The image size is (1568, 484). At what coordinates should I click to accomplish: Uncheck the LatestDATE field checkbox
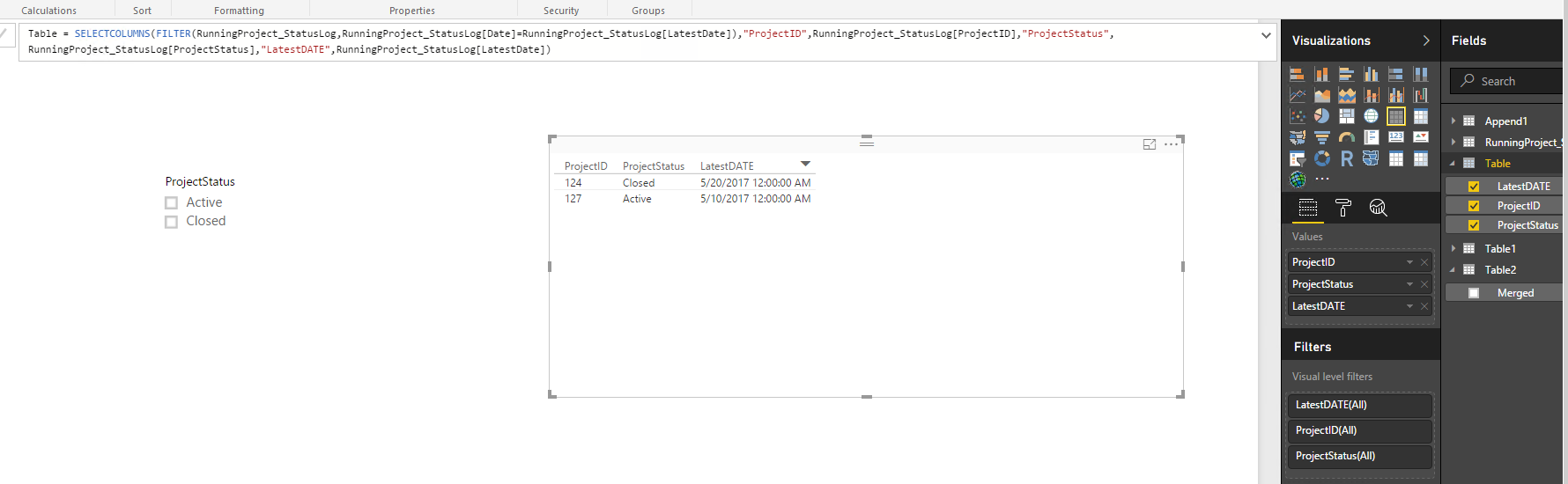(1474, 187)
